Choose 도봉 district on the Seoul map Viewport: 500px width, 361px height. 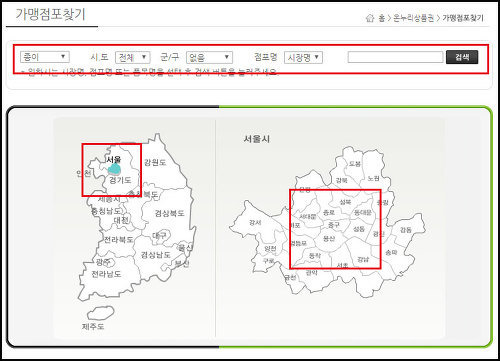[355, 164]
